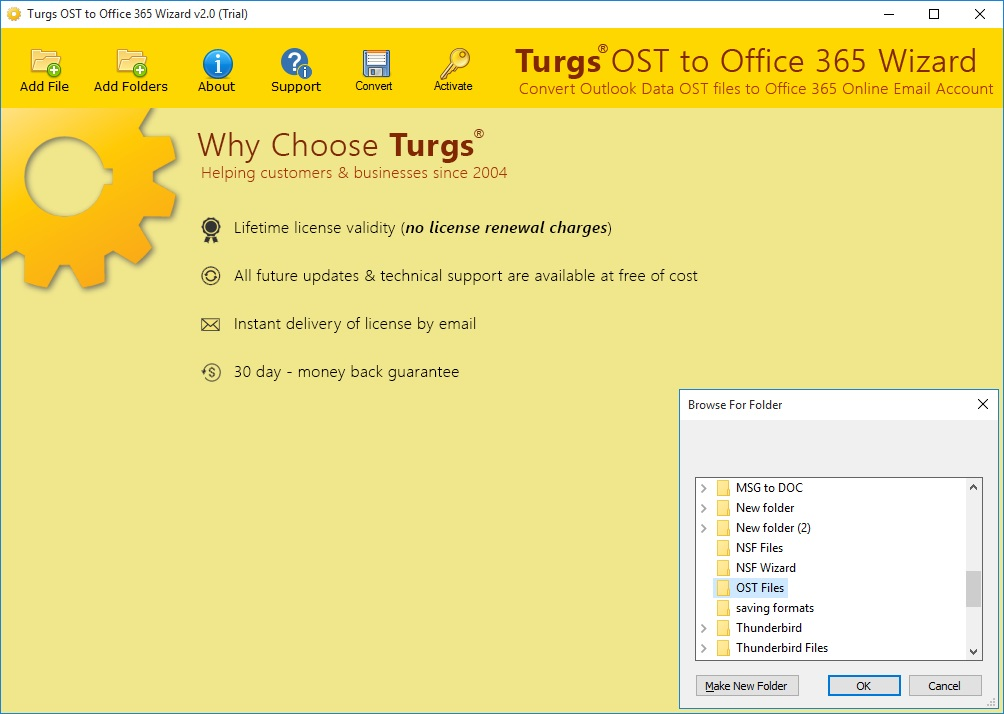The height and width of the screenshot is (714, 1004).
Task: Open the About info icon
Action: [x=218, y=63]
